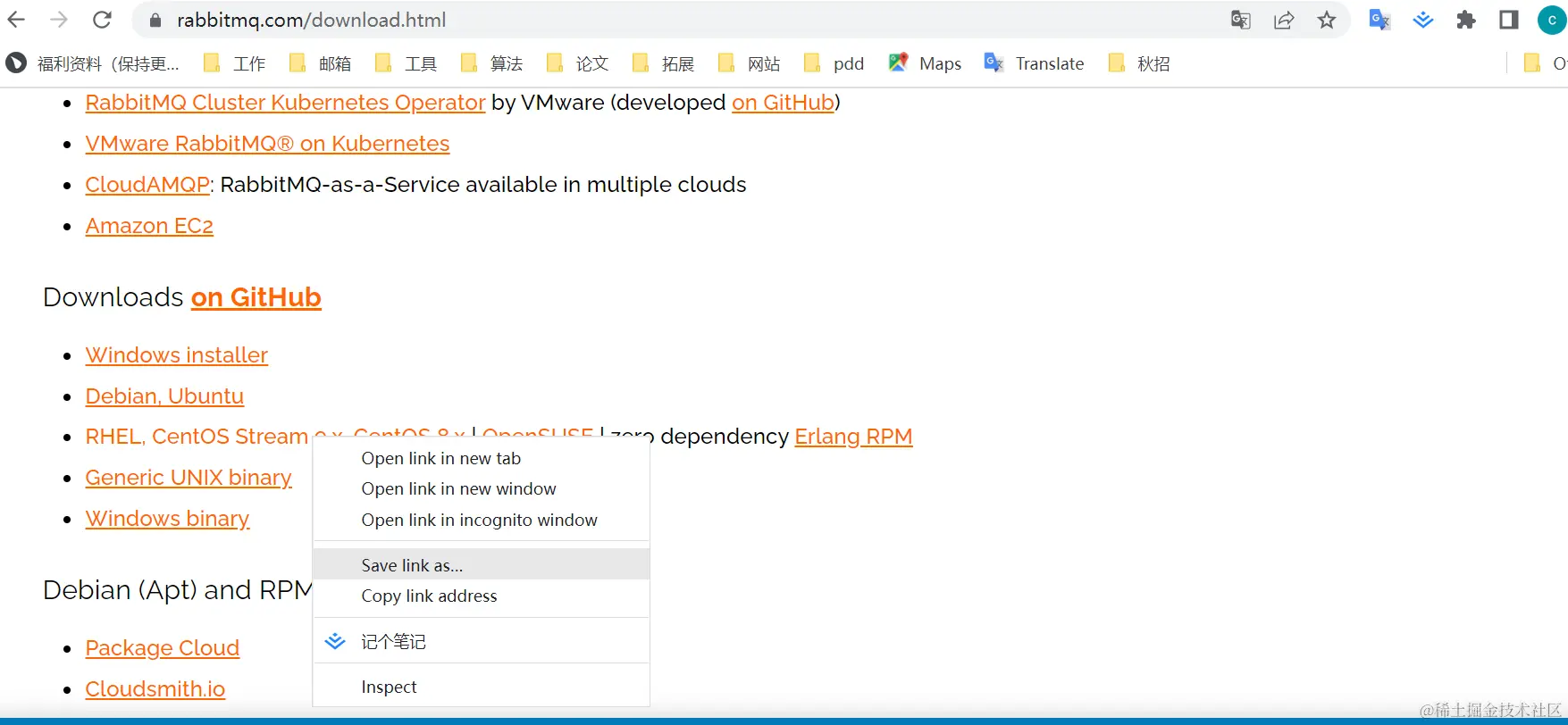Screen dimensions: 1568x725
Task: Open the 工具 bookmark folder
Action: [406, 63]
